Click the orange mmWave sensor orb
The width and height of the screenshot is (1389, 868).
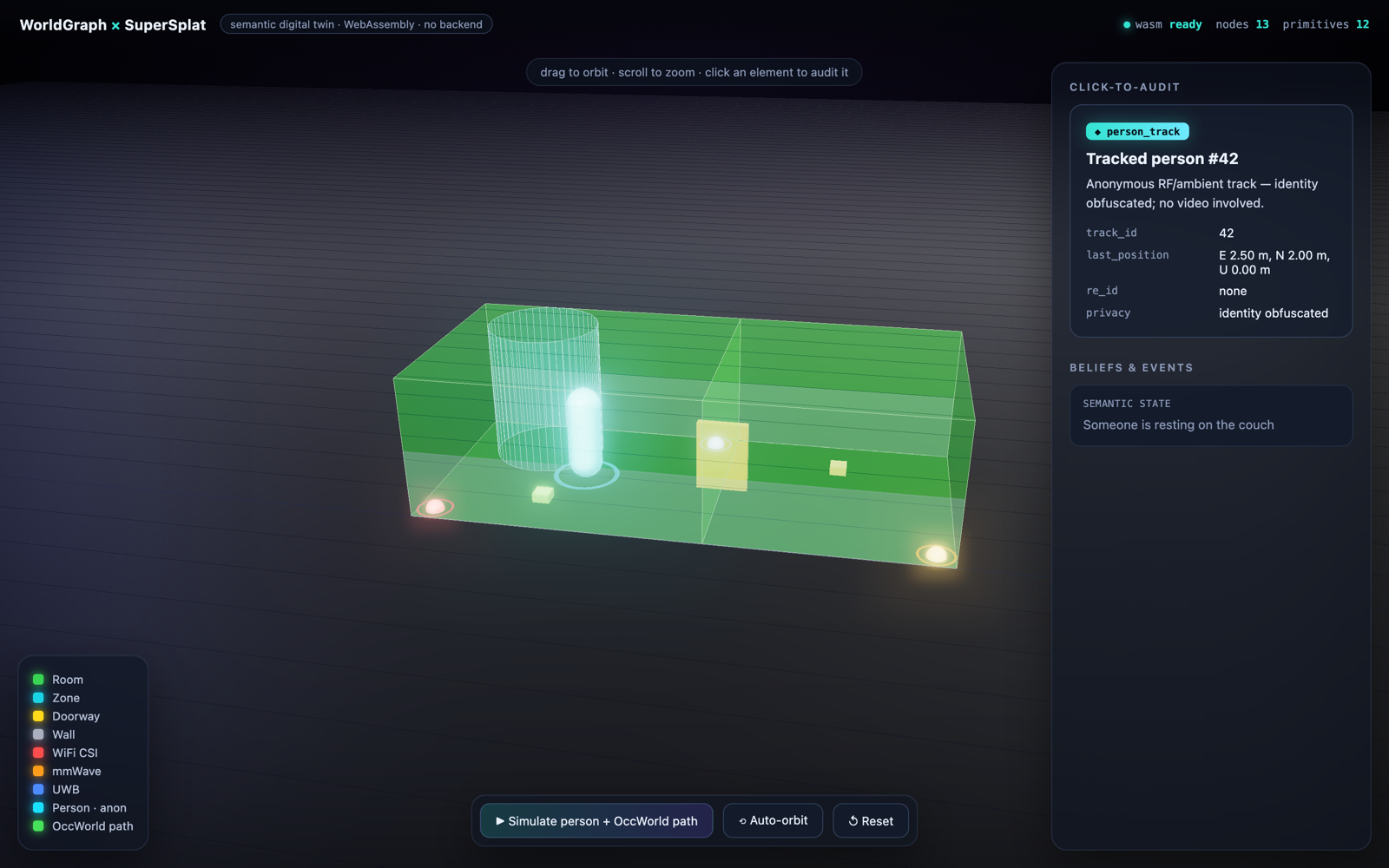click(936, 554)
